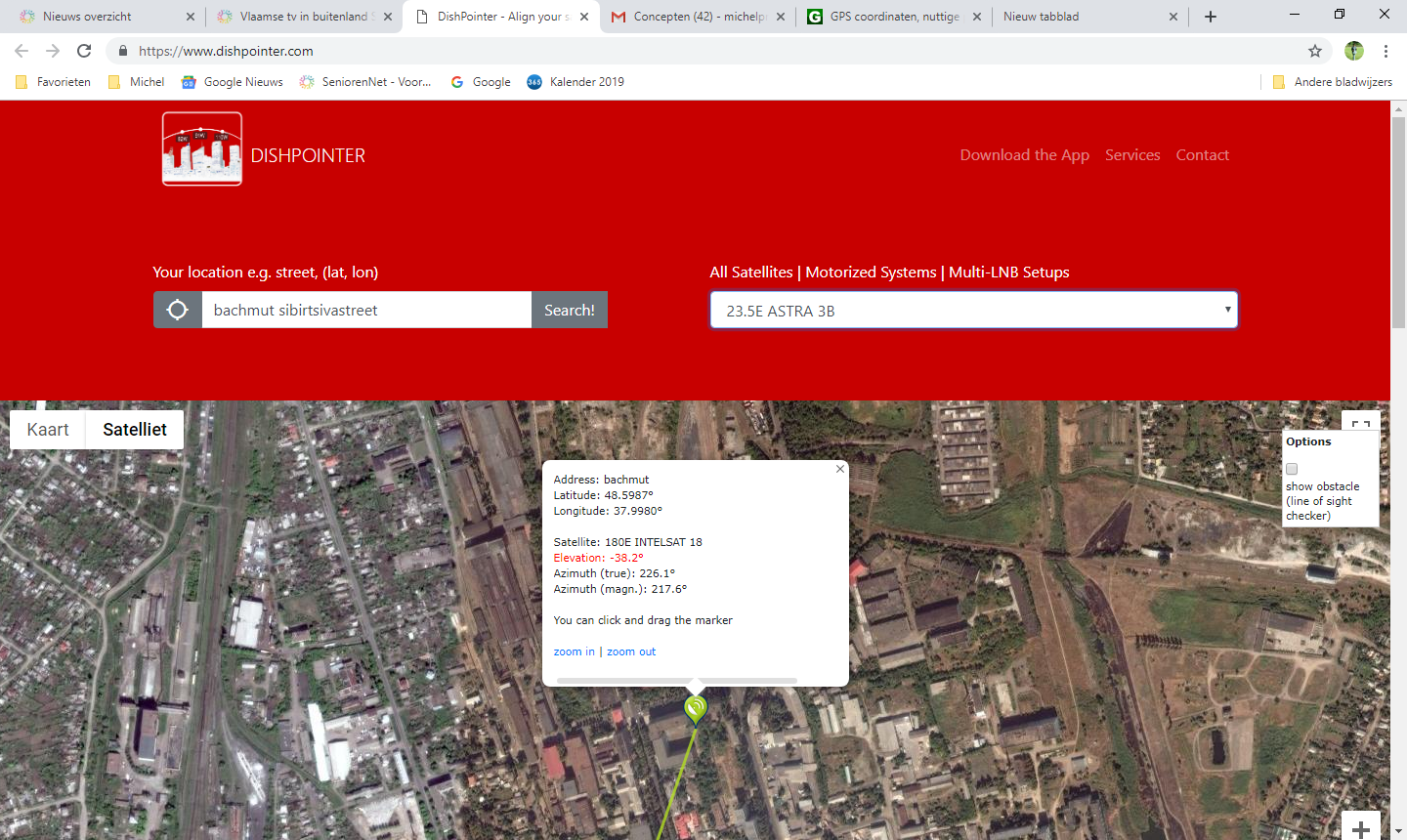Click the DishPointer logo image
Image resolution: width=1407 pixels, height=840 pixels.
point(202,148)
